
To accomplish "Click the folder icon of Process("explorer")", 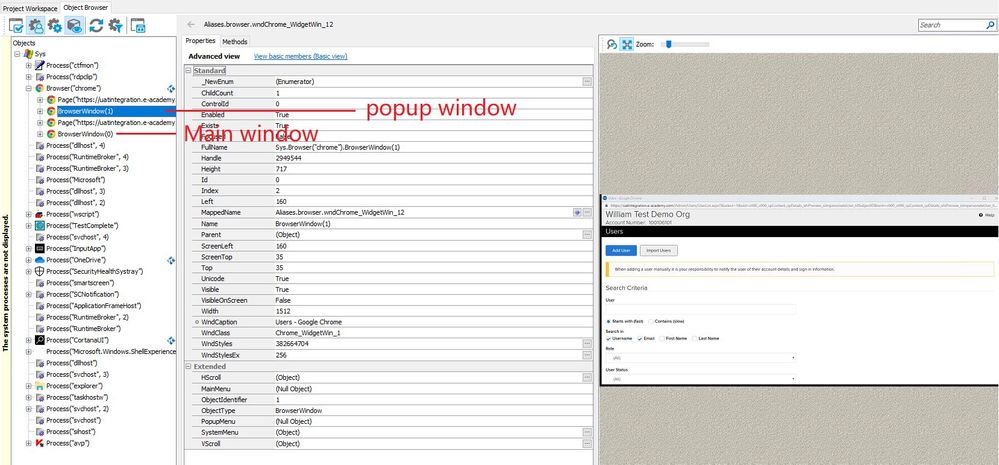I will tap(40, 386).
